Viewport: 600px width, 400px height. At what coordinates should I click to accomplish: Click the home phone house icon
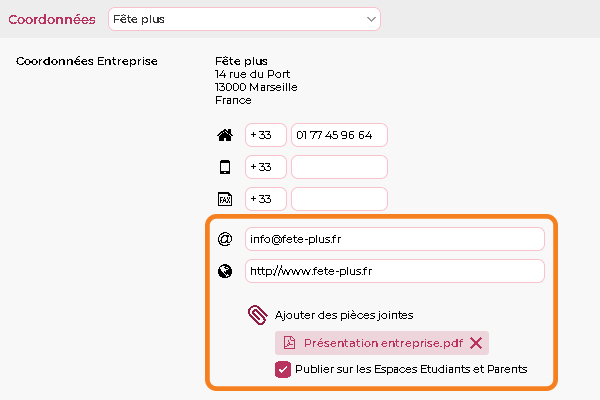click(x=225, y=135)
